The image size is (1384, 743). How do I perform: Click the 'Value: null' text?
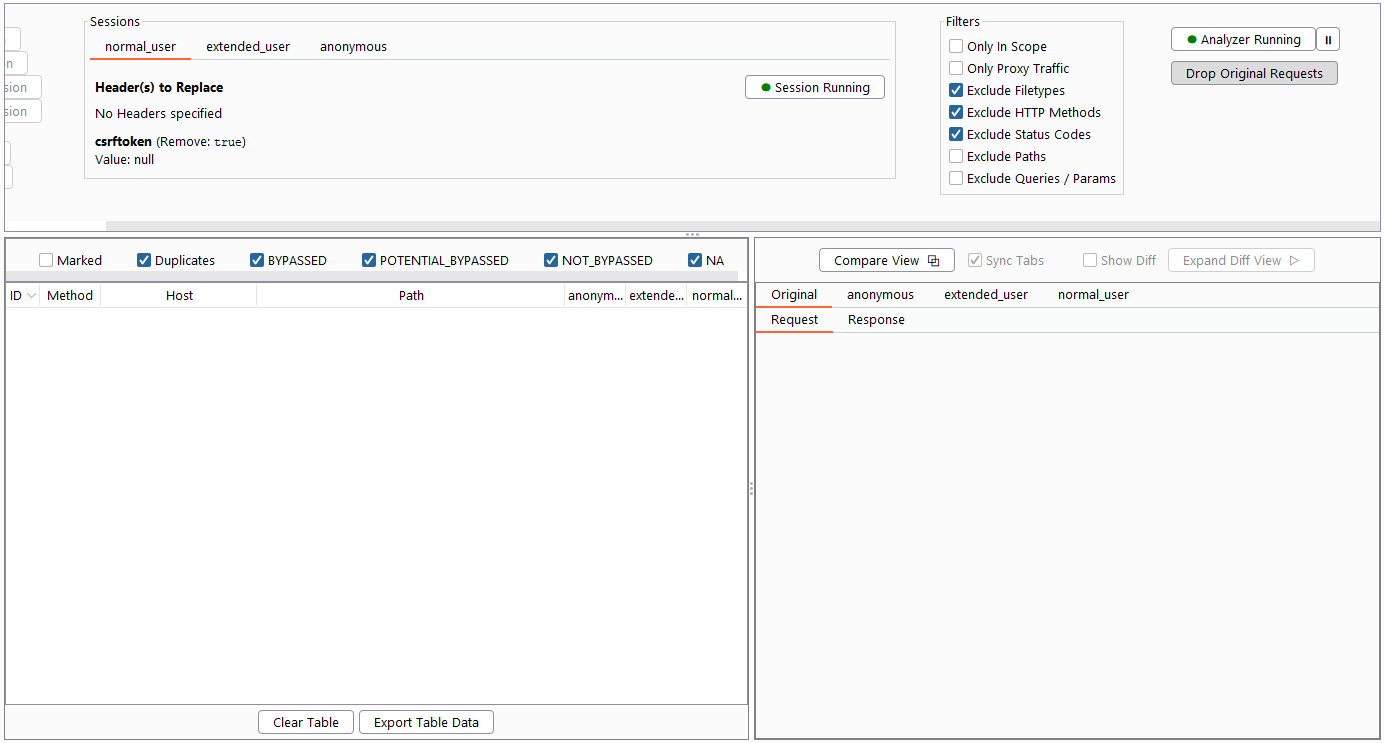(x=124, y=160)
